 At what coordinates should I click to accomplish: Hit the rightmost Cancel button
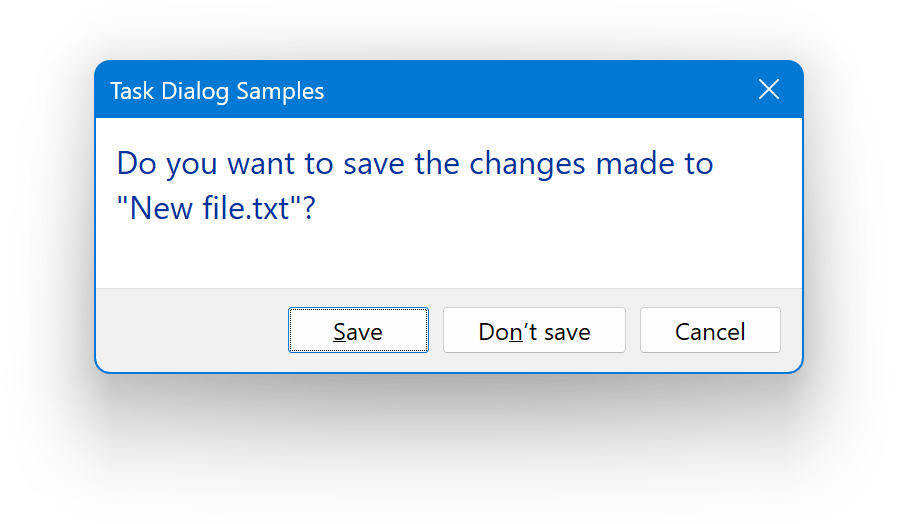point(710,331)
